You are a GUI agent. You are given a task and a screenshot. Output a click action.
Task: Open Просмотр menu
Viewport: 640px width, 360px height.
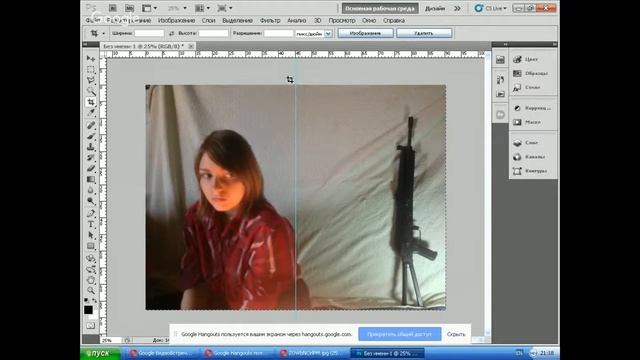pos(342,20)
